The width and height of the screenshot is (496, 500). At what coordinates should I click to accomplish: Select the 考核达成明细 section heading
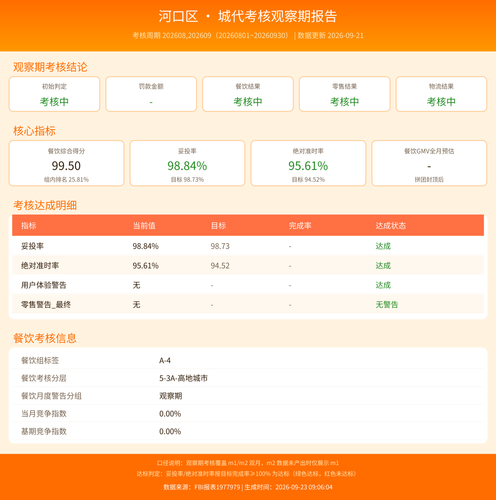pyautogui.click(x=45, y=205)
